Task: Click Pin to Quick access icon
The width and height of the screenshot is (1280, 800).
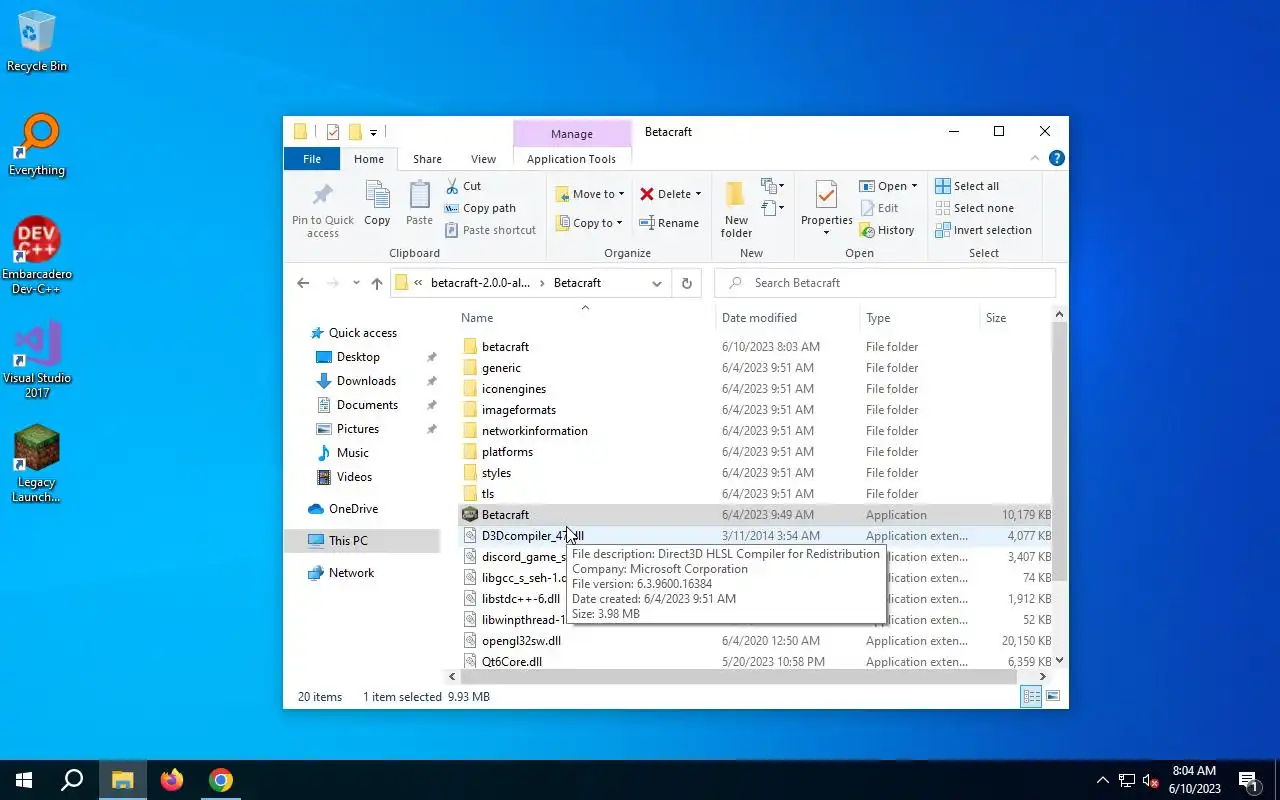Action: [322, 211]
